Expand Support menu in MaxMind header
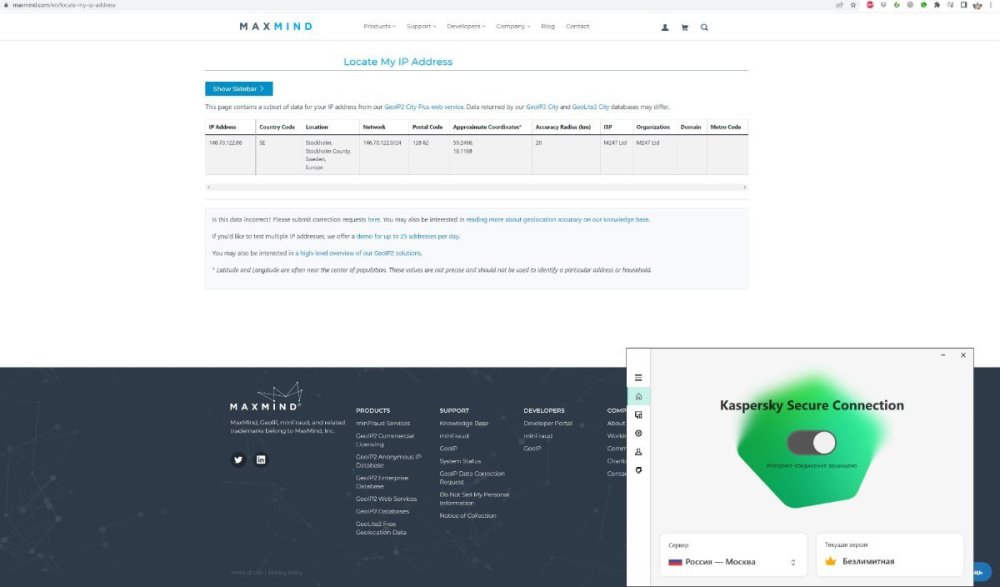Viewport: 1000px width, 587px height. click(421, 26)
